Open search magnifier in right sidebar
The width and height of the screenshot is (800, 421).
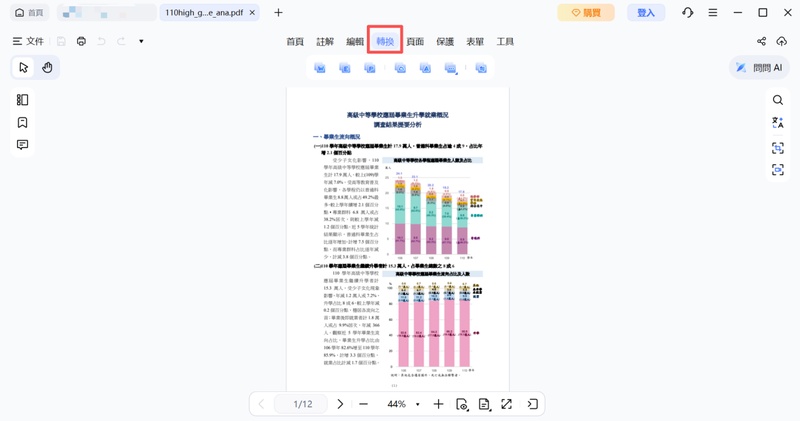[x=778, y=100]
